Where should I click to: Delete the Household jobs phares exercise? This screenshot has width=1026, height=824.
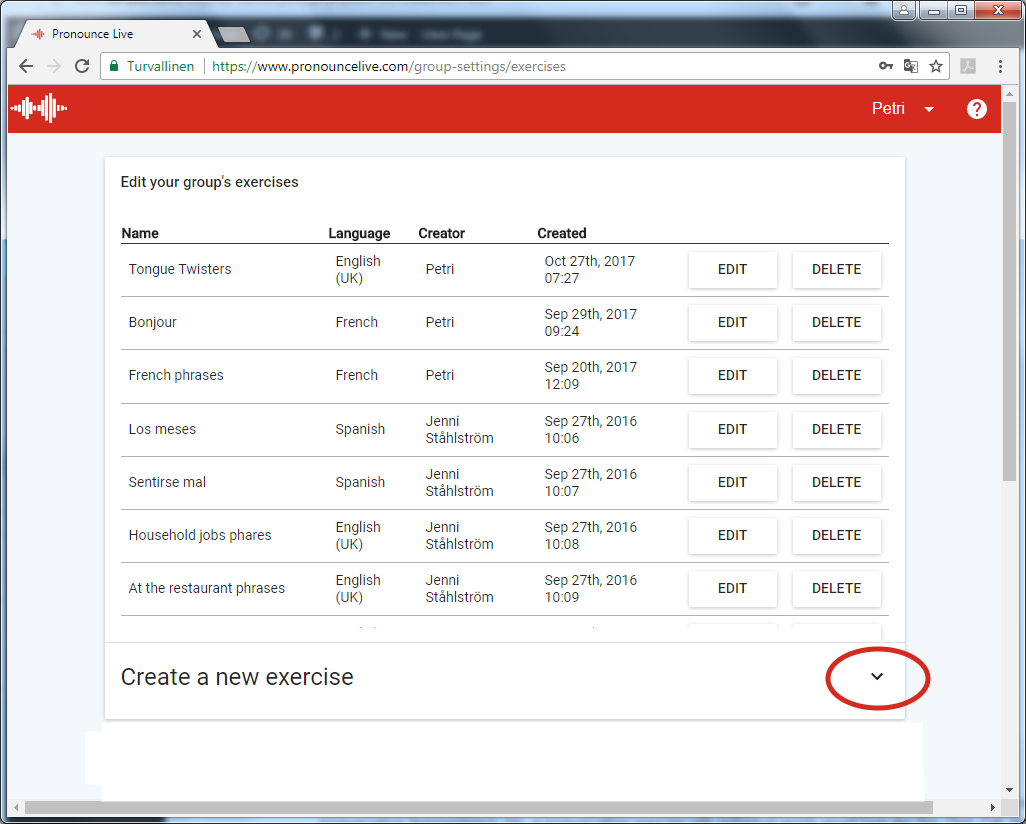tap(836, 535)
